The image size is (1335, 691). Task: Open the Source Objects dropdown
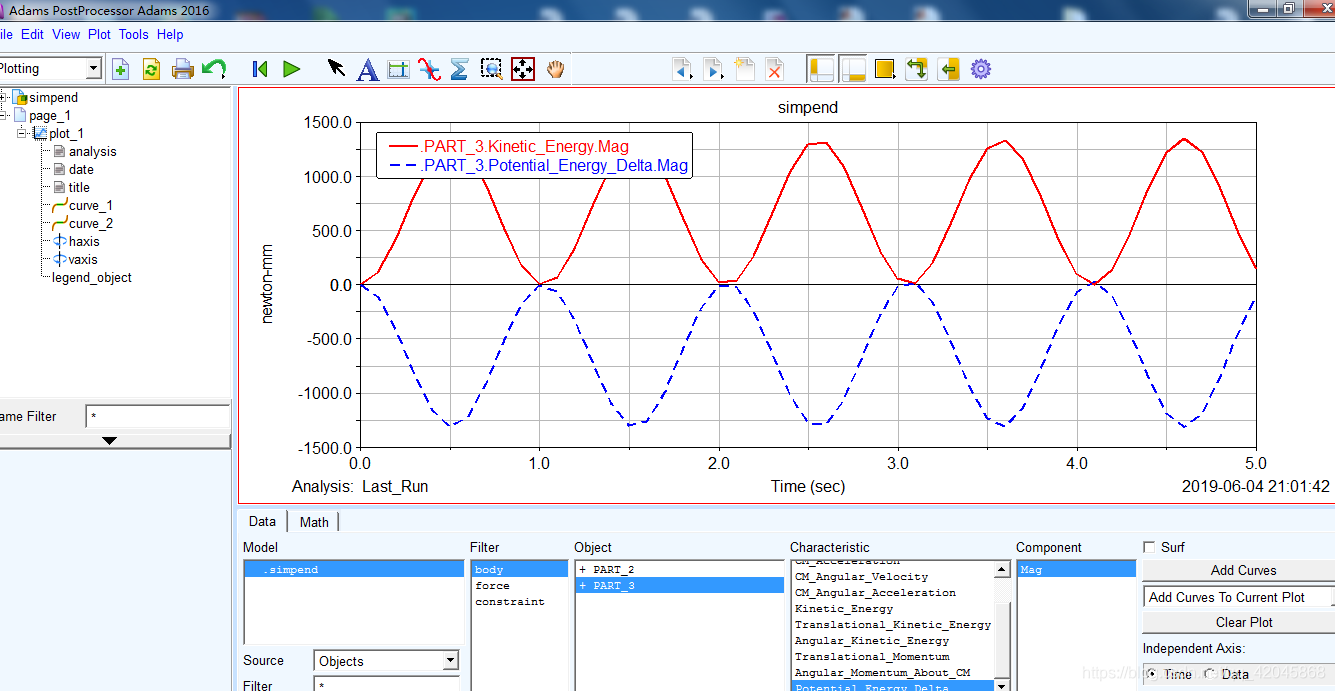(x=450, y=661)
